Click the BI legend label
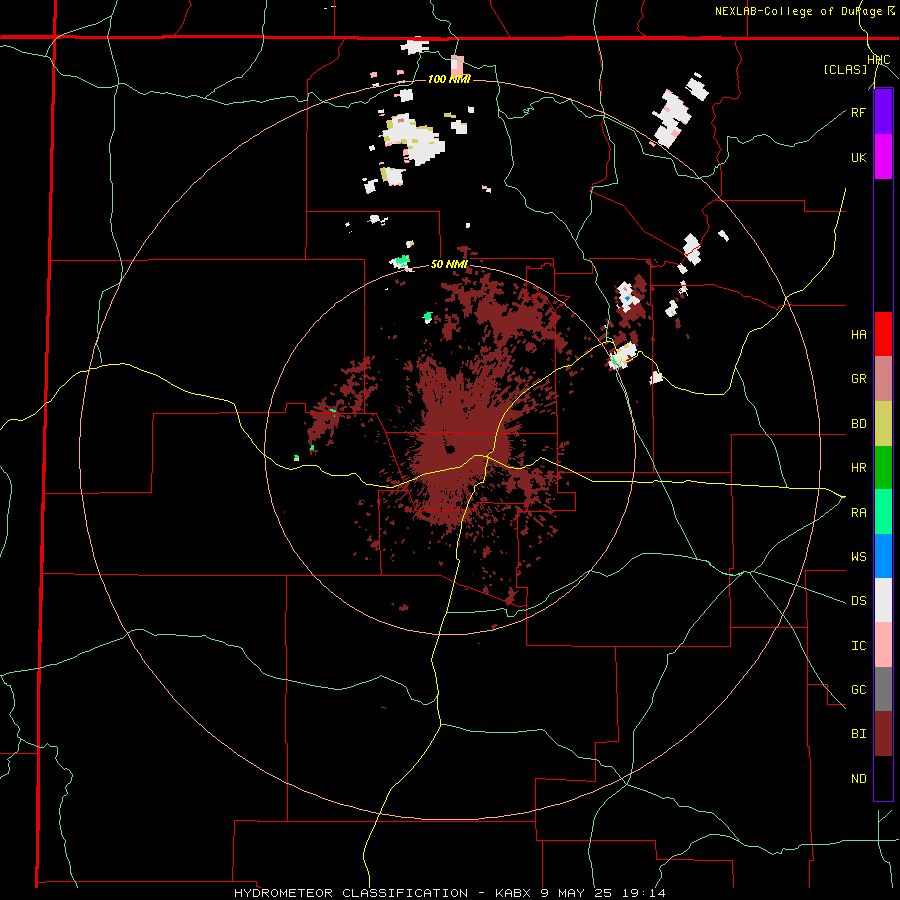900x900 pixels. point(858,734)
